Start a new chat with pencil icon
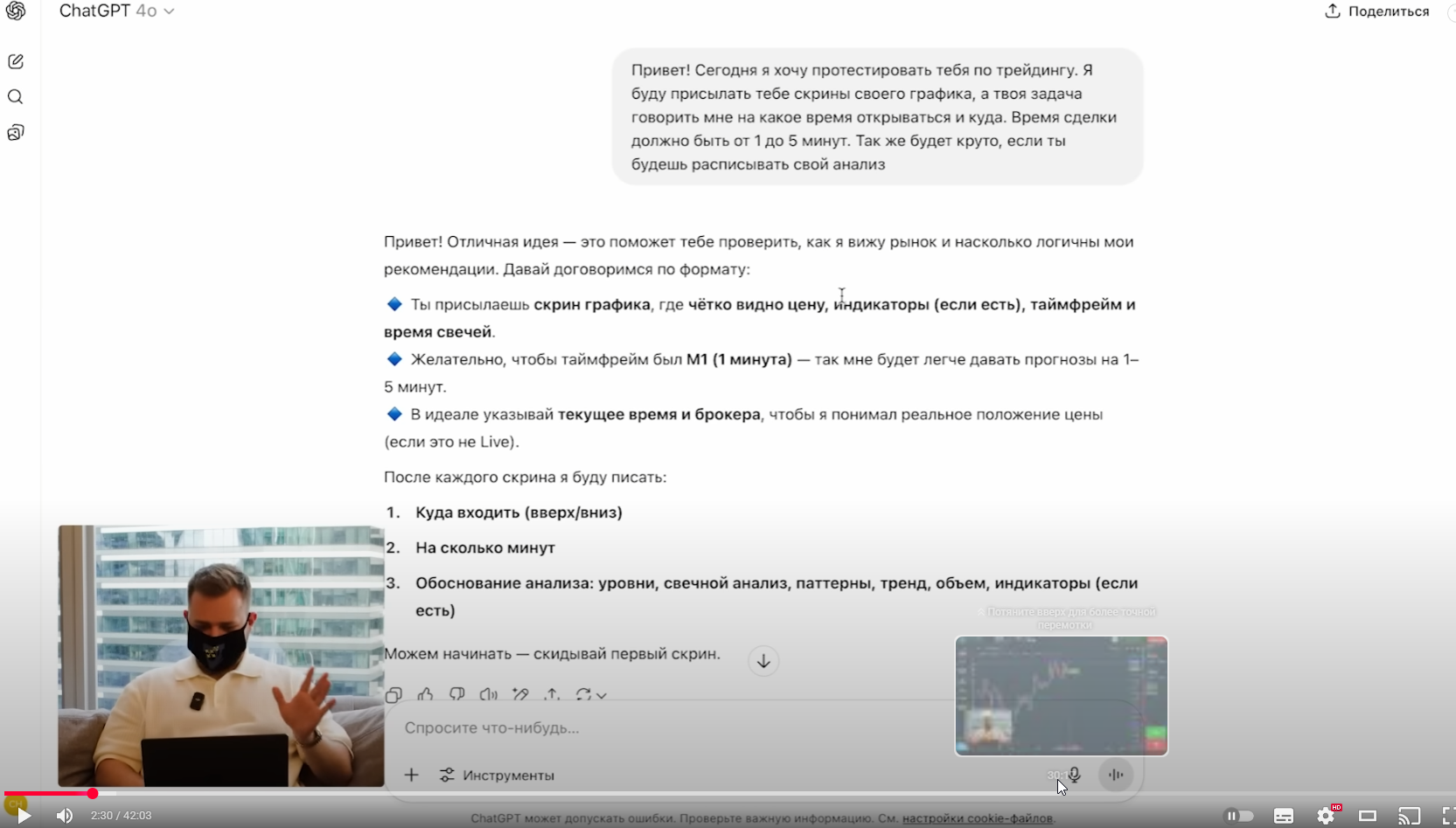 click(x=16, y=61)
